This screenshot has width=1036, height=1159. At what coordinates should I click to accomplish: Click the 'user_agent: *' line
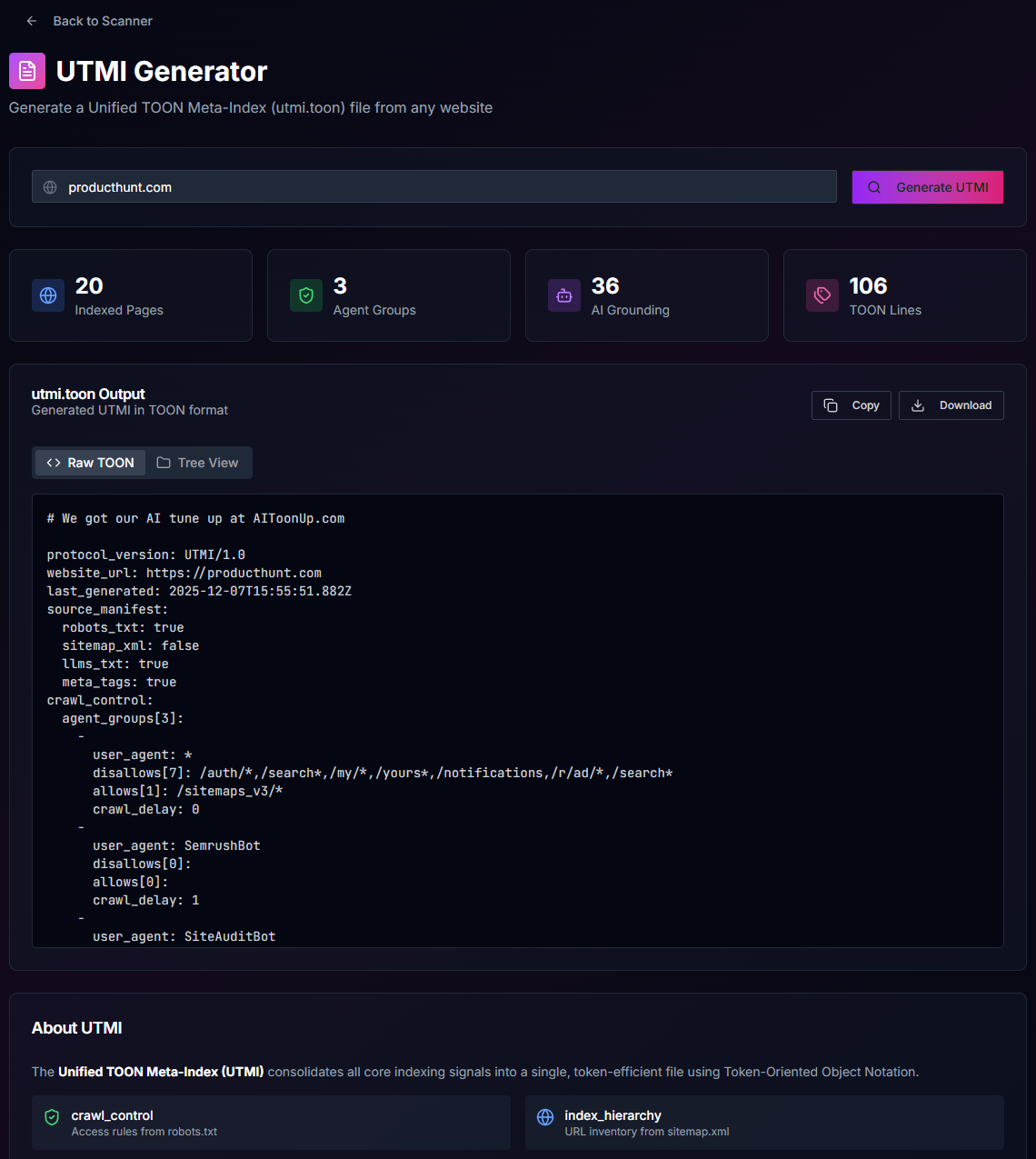142,754
